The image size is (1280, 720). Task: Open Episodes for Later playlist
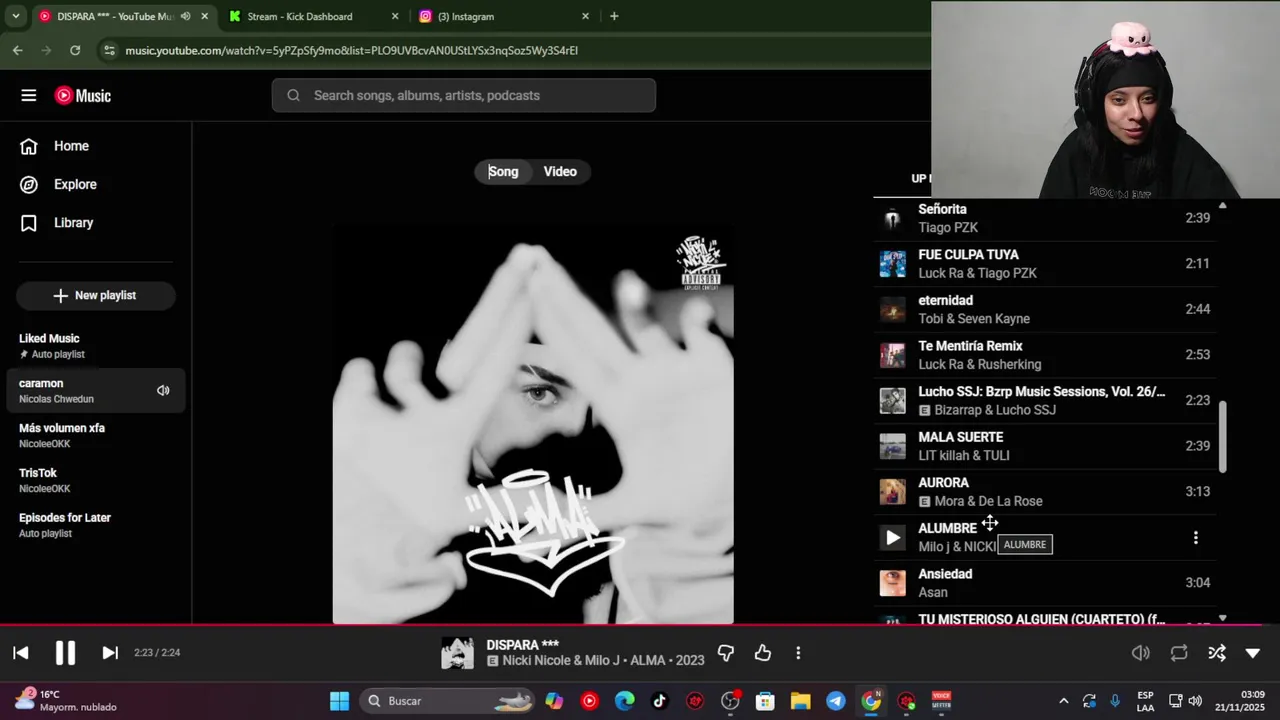pyautogui.click(x=95, y=525)
